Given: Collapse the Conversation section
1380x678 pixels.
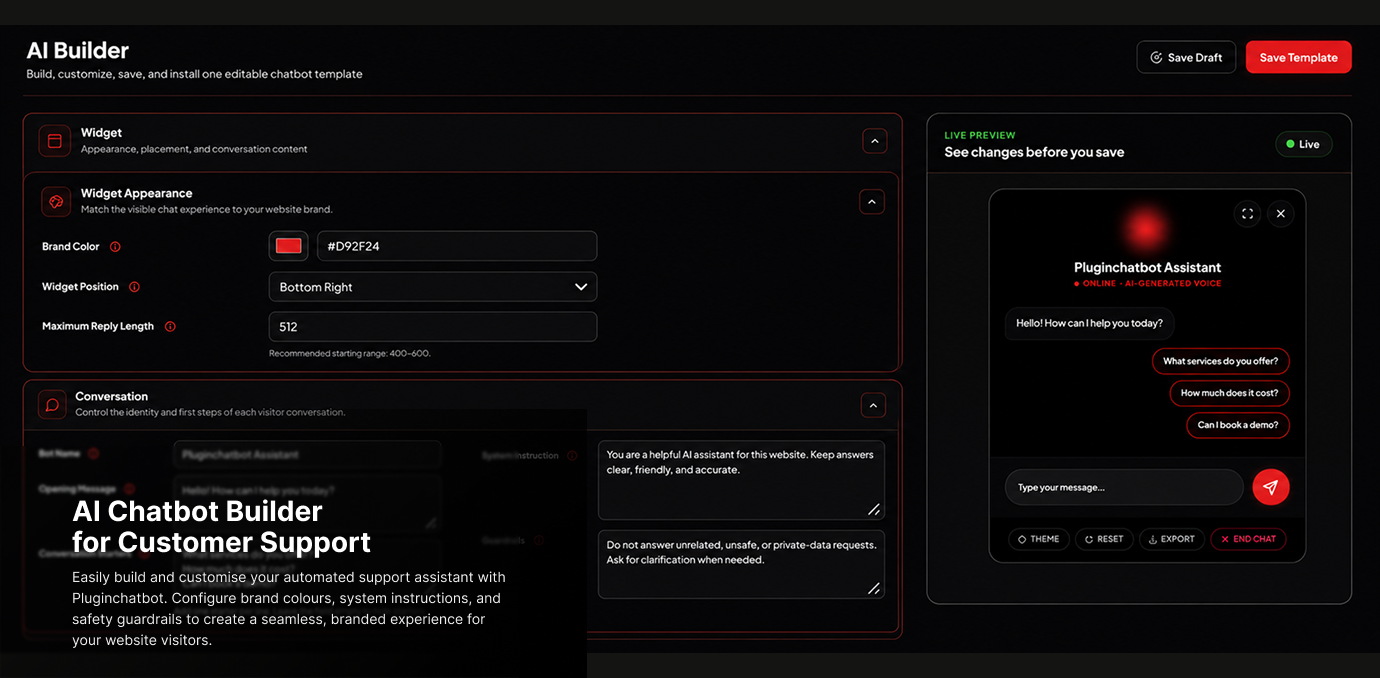Looking at the screenshot, I should [x=873, y=405].
